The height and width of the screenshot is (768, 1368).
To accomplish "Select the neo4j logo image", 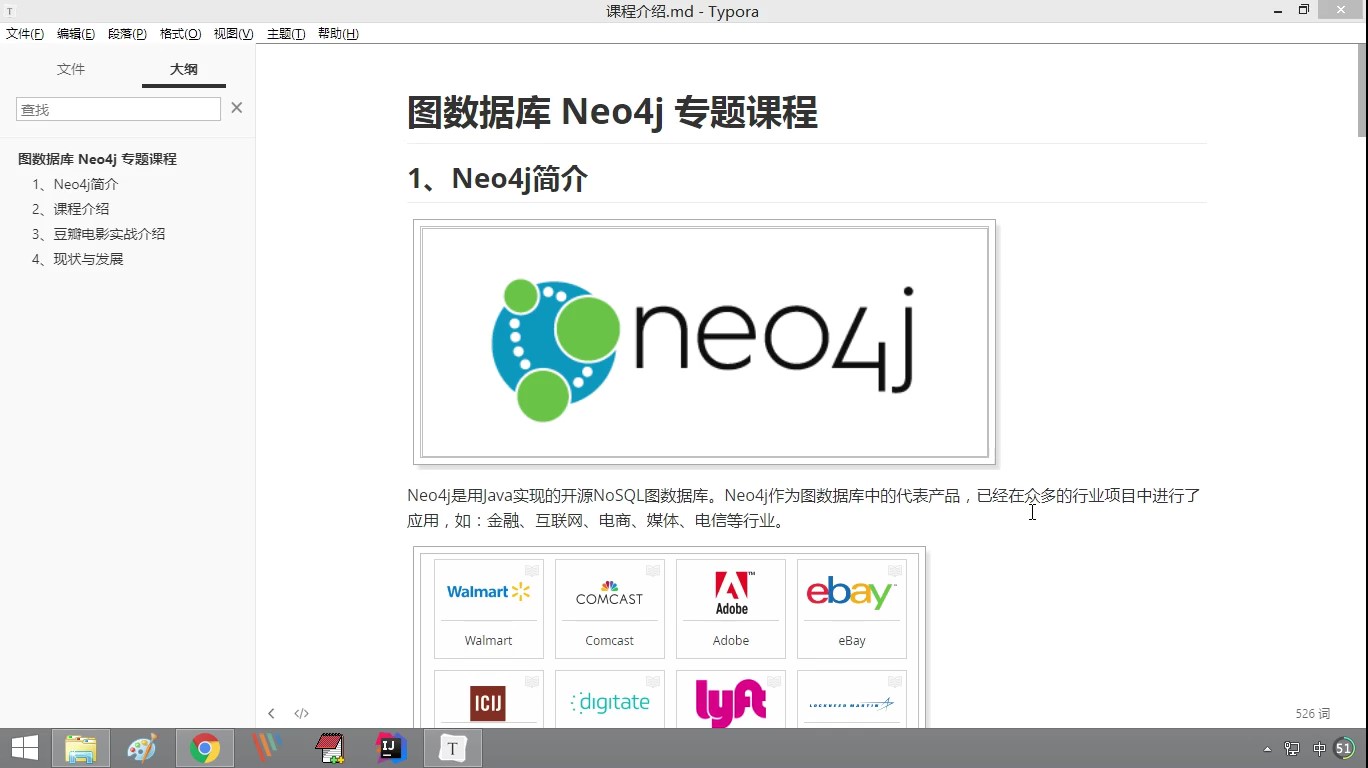I will pyautogui.click(x=705, y=342).
